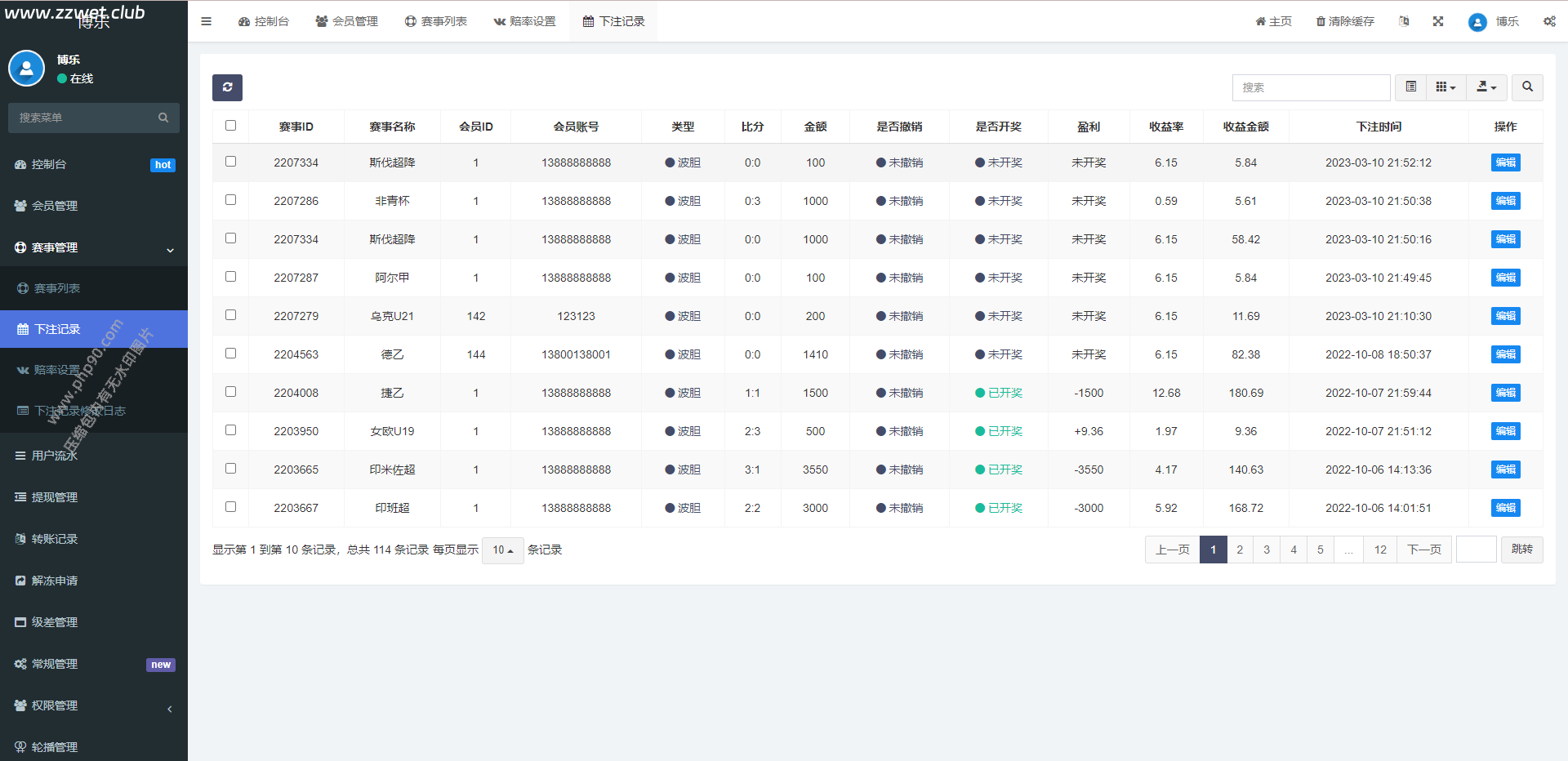Switch to the 赔率设置 top tab
Screen dimensions: 1568x761
coord(524,21)
